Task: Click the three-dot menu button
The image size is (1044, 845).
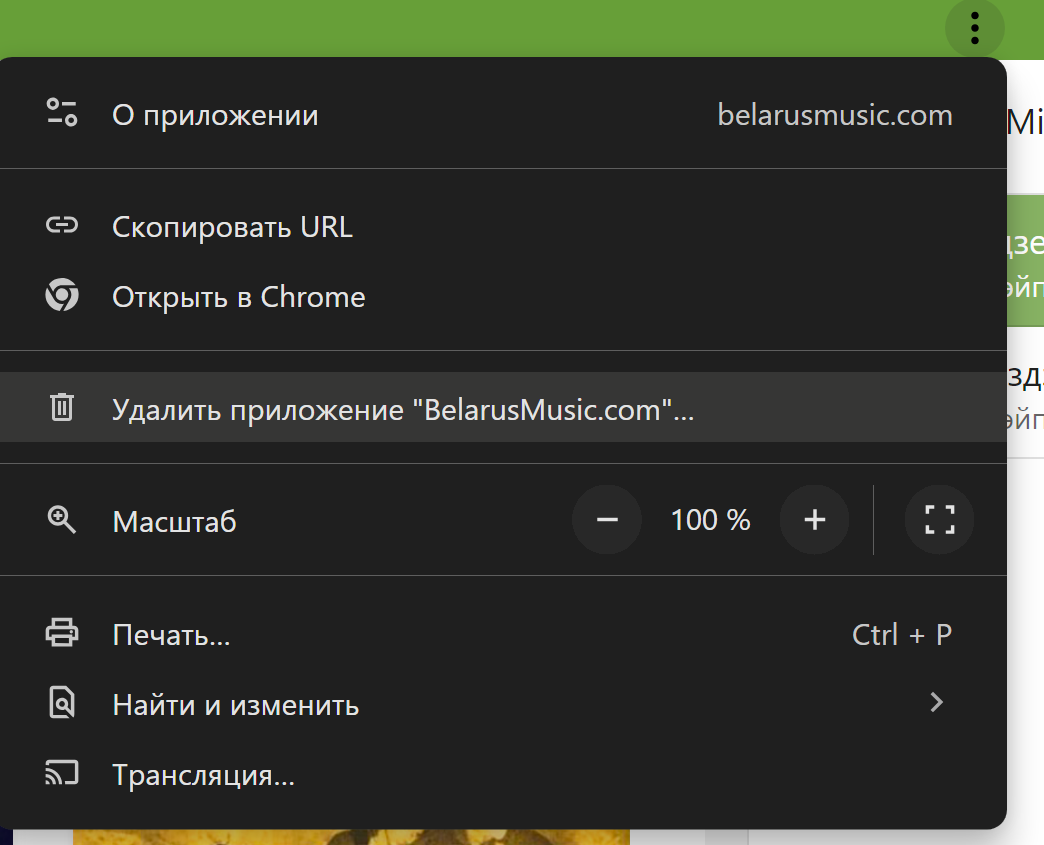Action: pyautogui.click(x=974, y=28)
